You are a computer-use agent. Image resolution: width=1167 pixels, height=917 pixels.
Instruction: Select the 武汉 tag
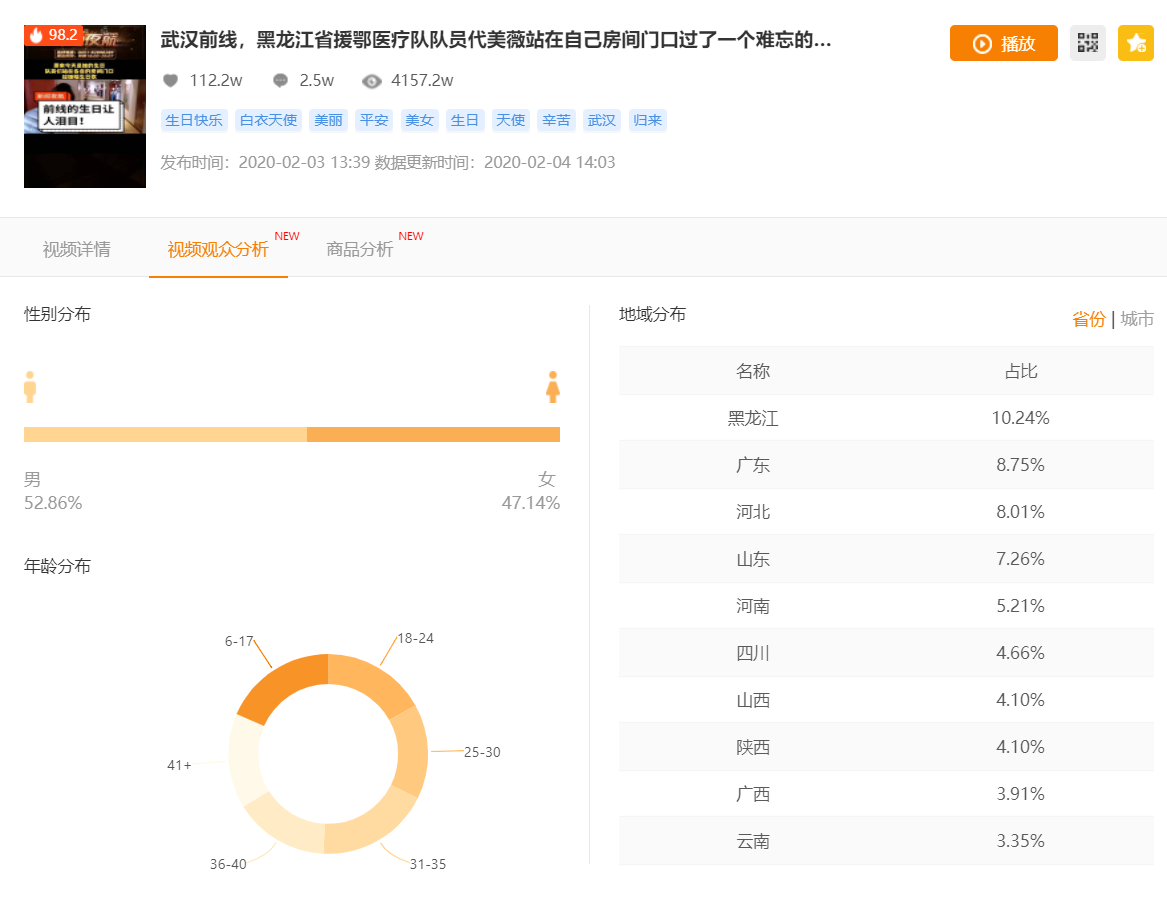pyautogui.click(x=602, y=120)
